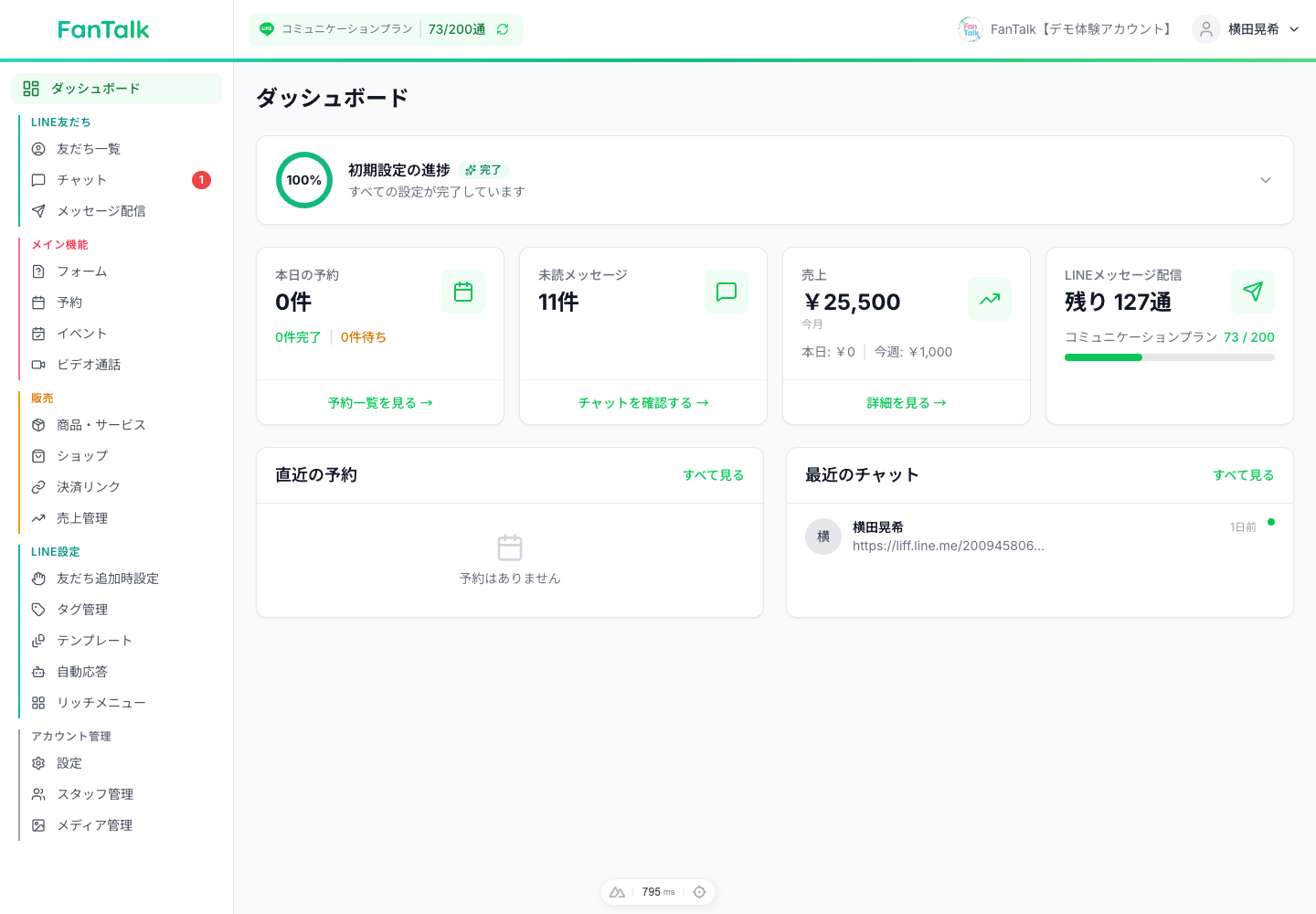The width and height of the screenshot is (1316, 914).
Task: Open メッセージ配信 in the sidebar
Action: [120, 211]
